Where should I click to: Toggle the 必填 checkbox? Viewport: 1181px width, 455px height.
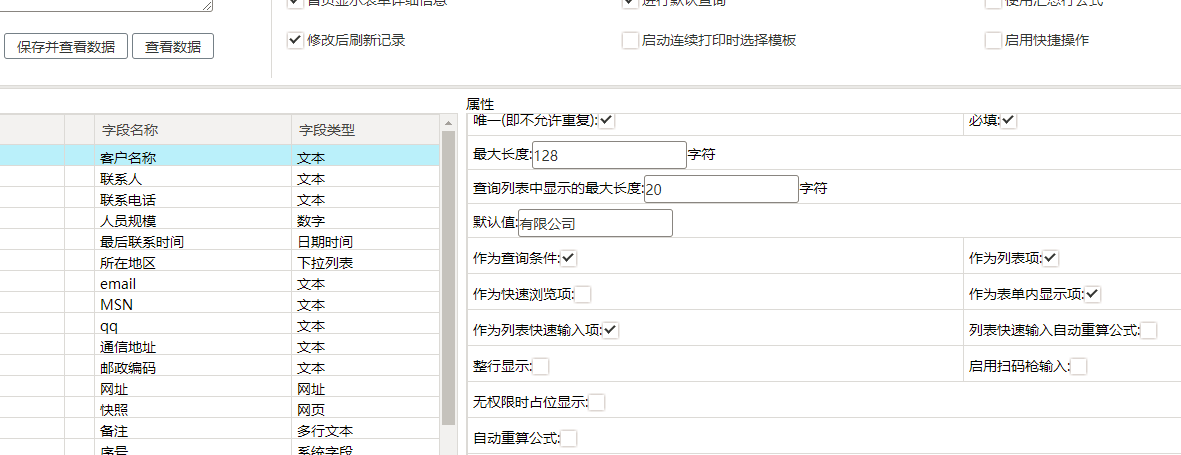tap(1009, 121)
